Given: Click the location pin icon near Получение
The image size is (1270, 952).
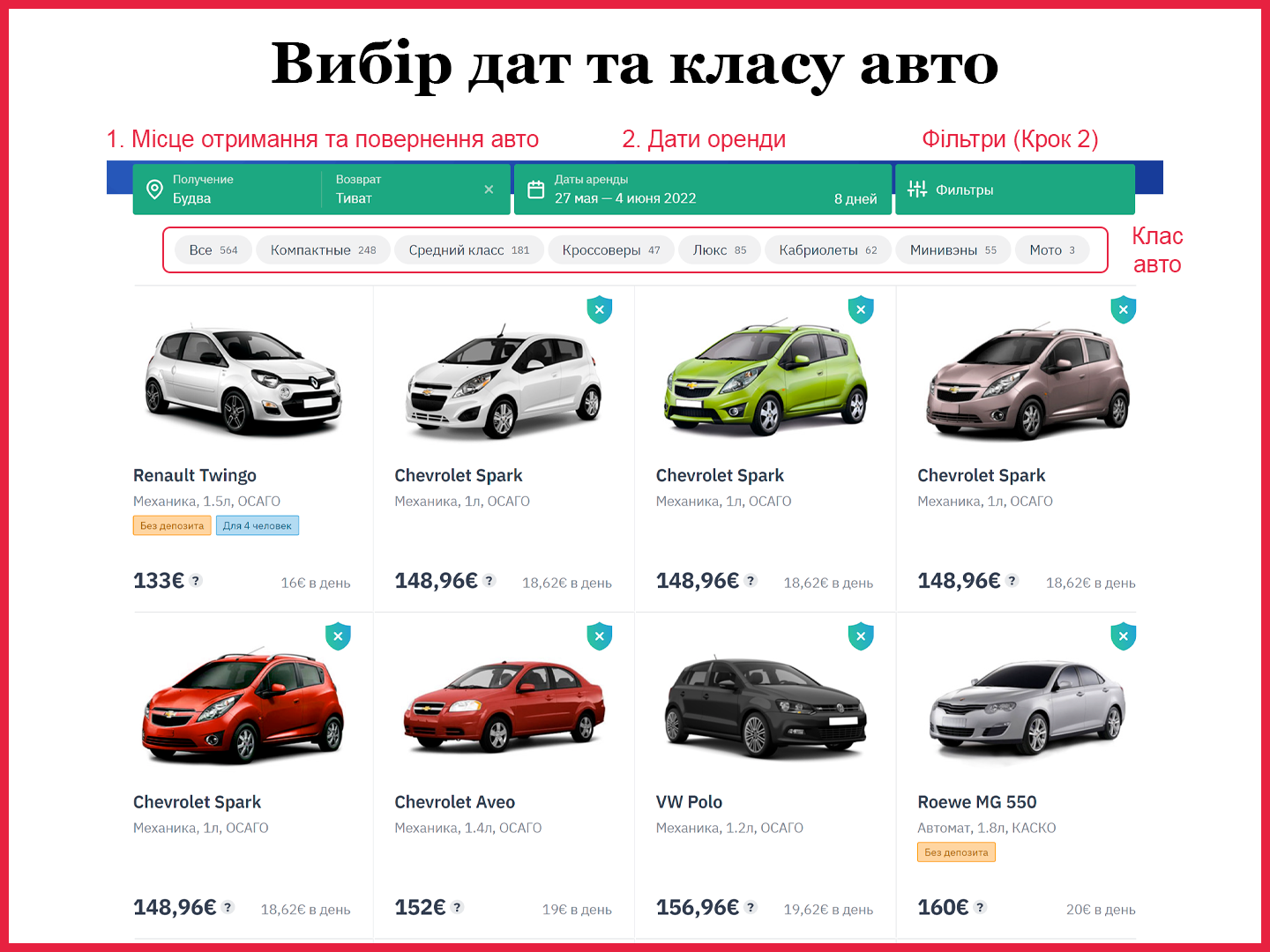Looking at the screenshot, I should coord(154,190).
